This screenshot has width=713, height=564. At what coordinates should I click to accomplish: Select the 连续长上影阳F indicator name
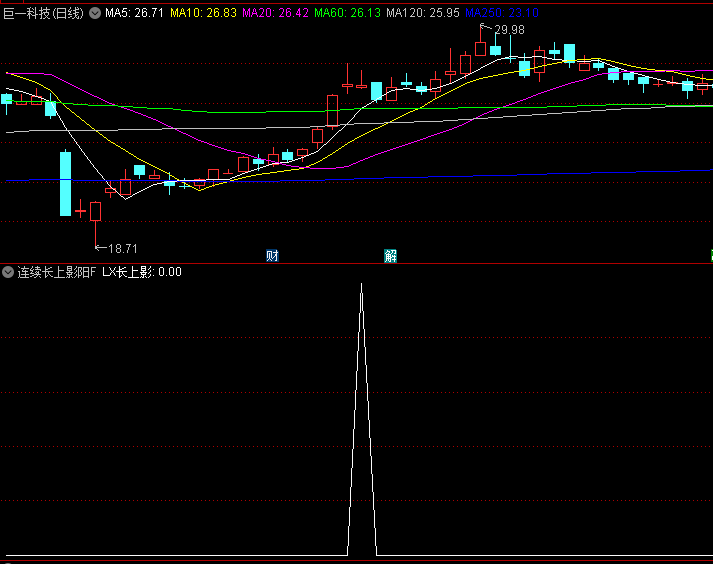point(57,272)
